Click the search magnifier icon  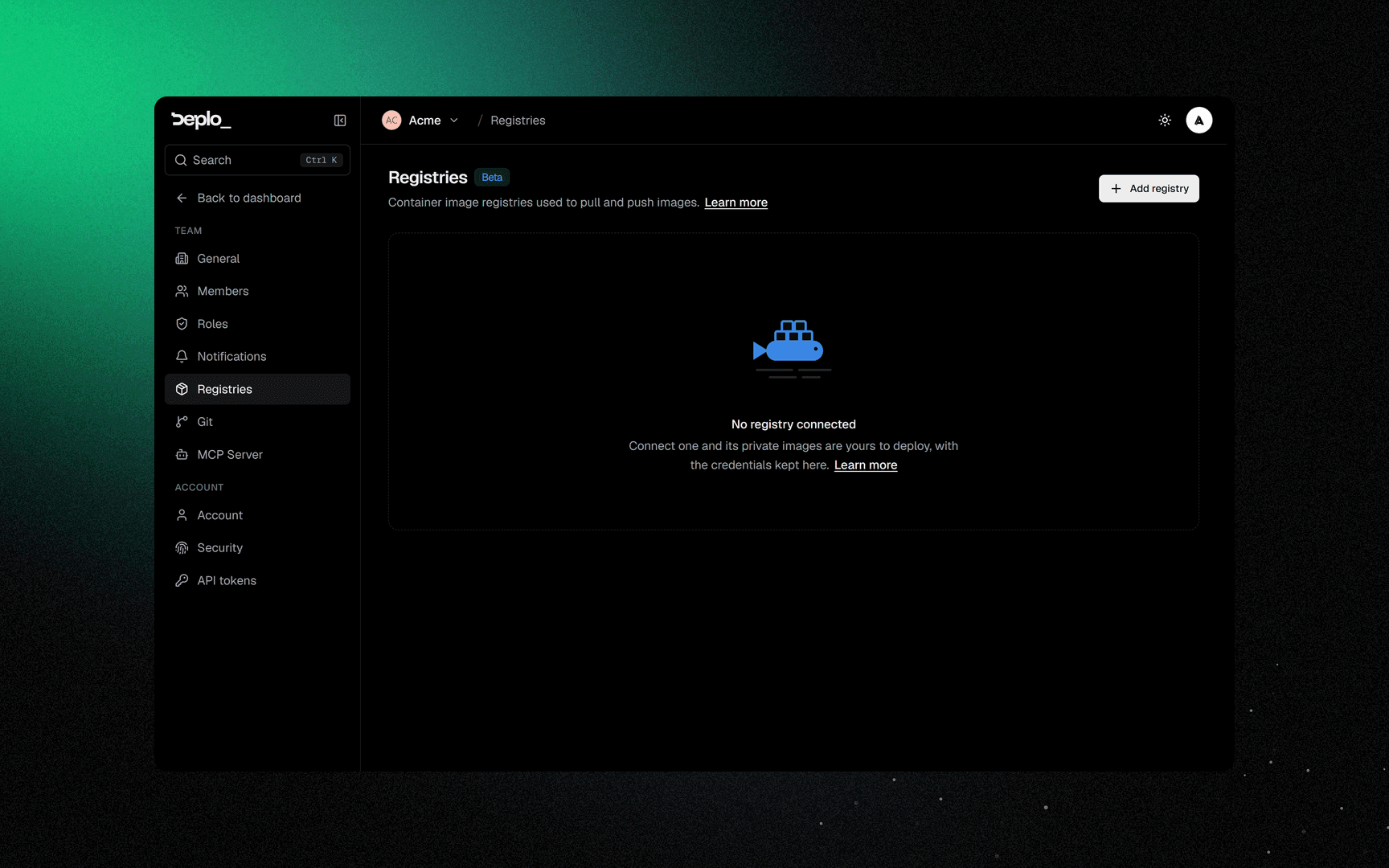tap(181, 160)
